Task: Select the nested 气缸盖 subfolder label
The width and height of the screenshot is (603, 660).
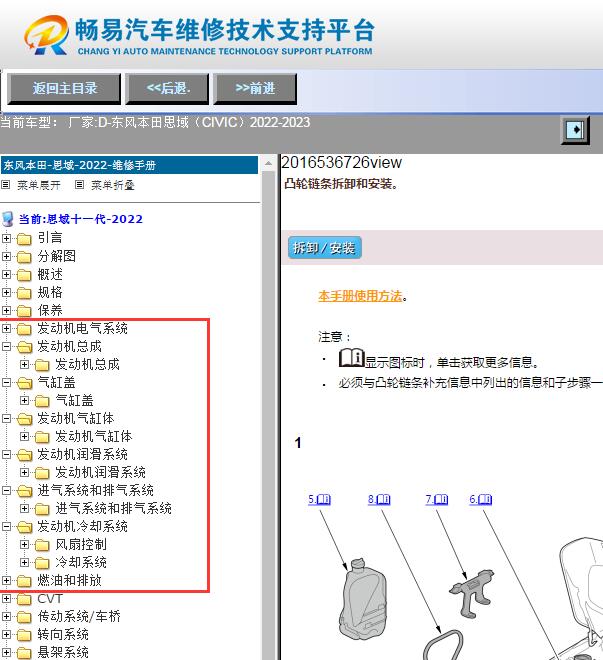Action: (x=74, y=400)
